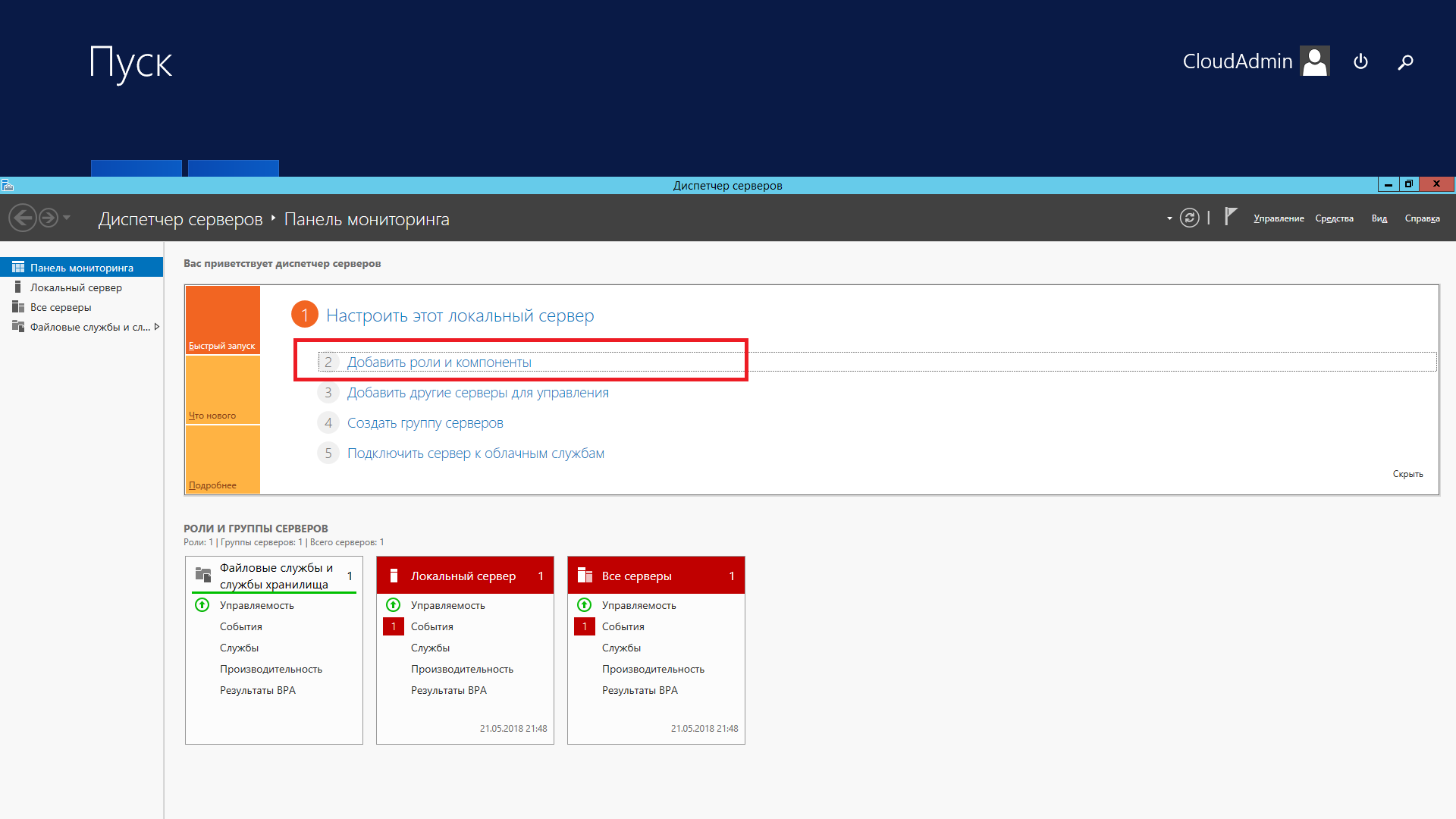Image resolution: width=1456 pixels, height=819 pixels.
Task: Open Службы in Локальный сервер tile
Action: [x=430, y=648]
